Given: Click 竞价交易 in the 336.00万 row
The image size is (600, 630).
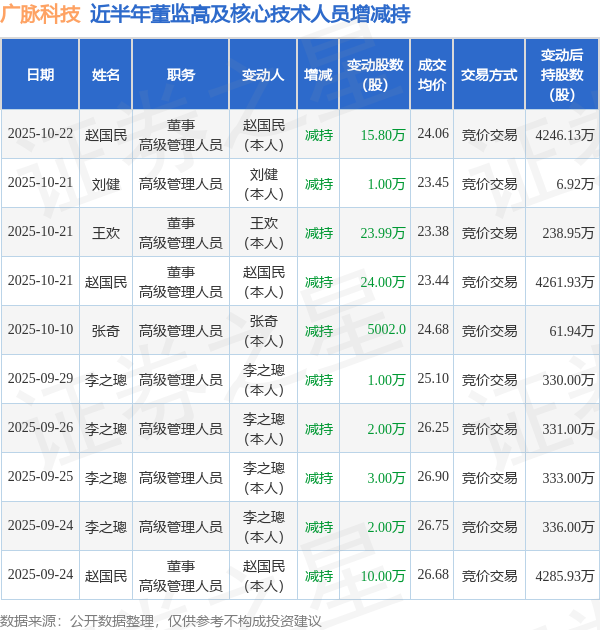Looking at the screenshot, I should coord(489,528).
